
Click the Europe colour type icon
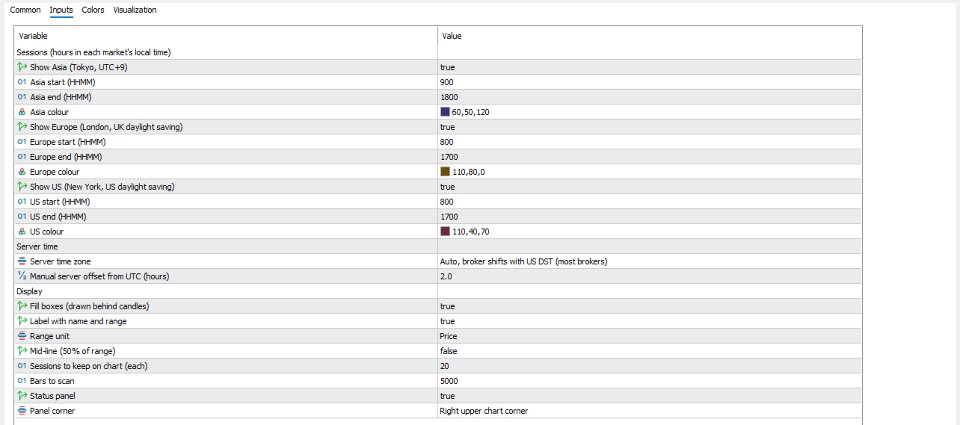point(23,172)
